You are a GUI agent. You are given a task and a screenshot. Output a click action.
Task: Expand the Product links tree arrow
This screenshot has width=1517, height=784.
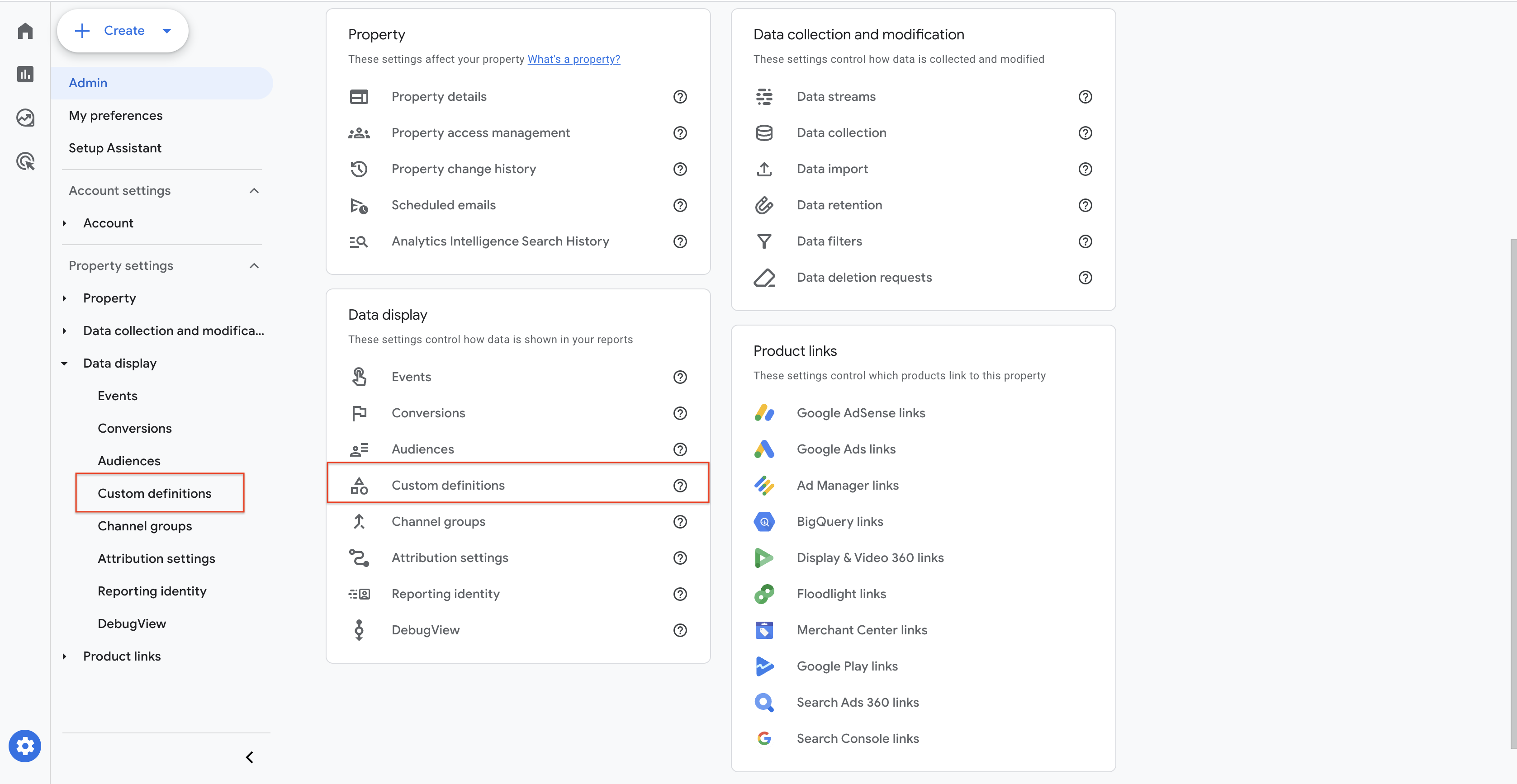pos(64,656)
